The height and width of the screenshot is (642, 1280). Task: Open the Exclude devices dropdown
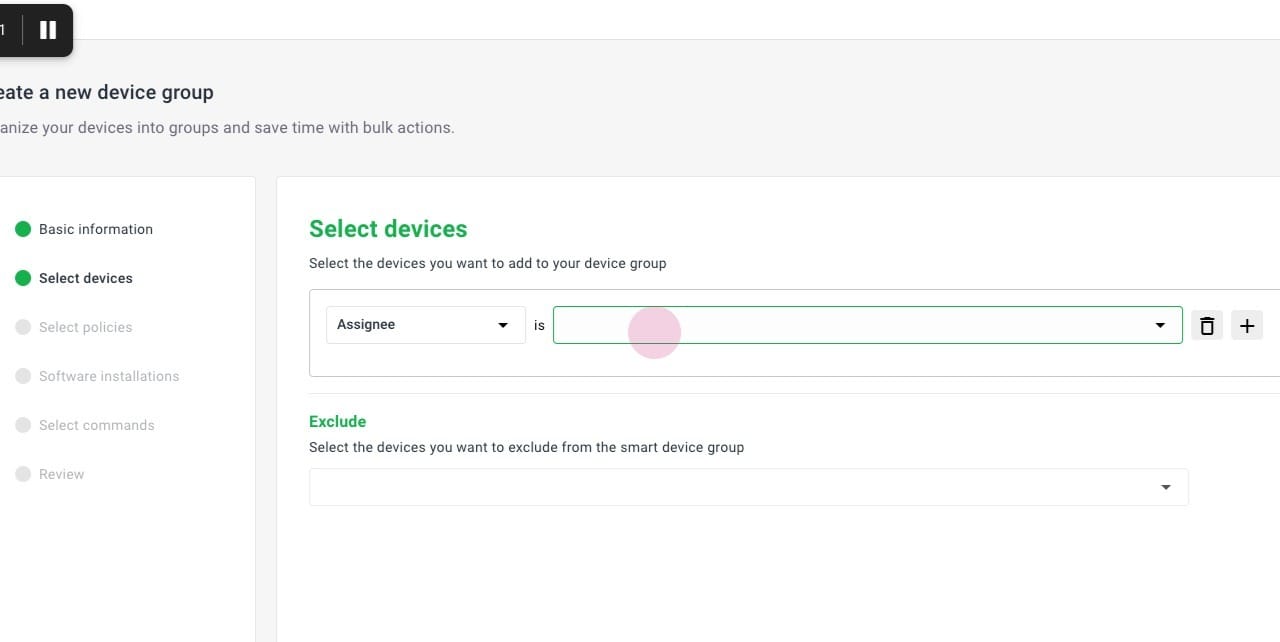tap(1165, 487)
